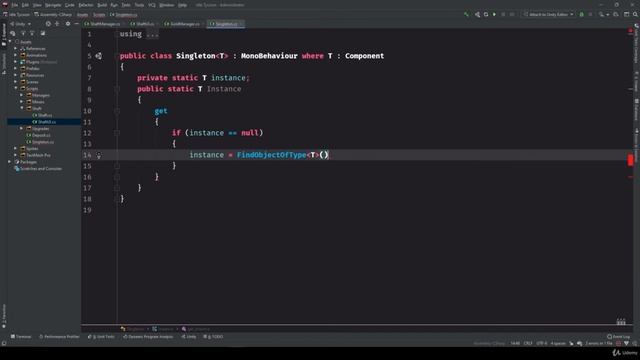640x360 pixels.
Task: Open the Event Log
Action: coord(618,337)
